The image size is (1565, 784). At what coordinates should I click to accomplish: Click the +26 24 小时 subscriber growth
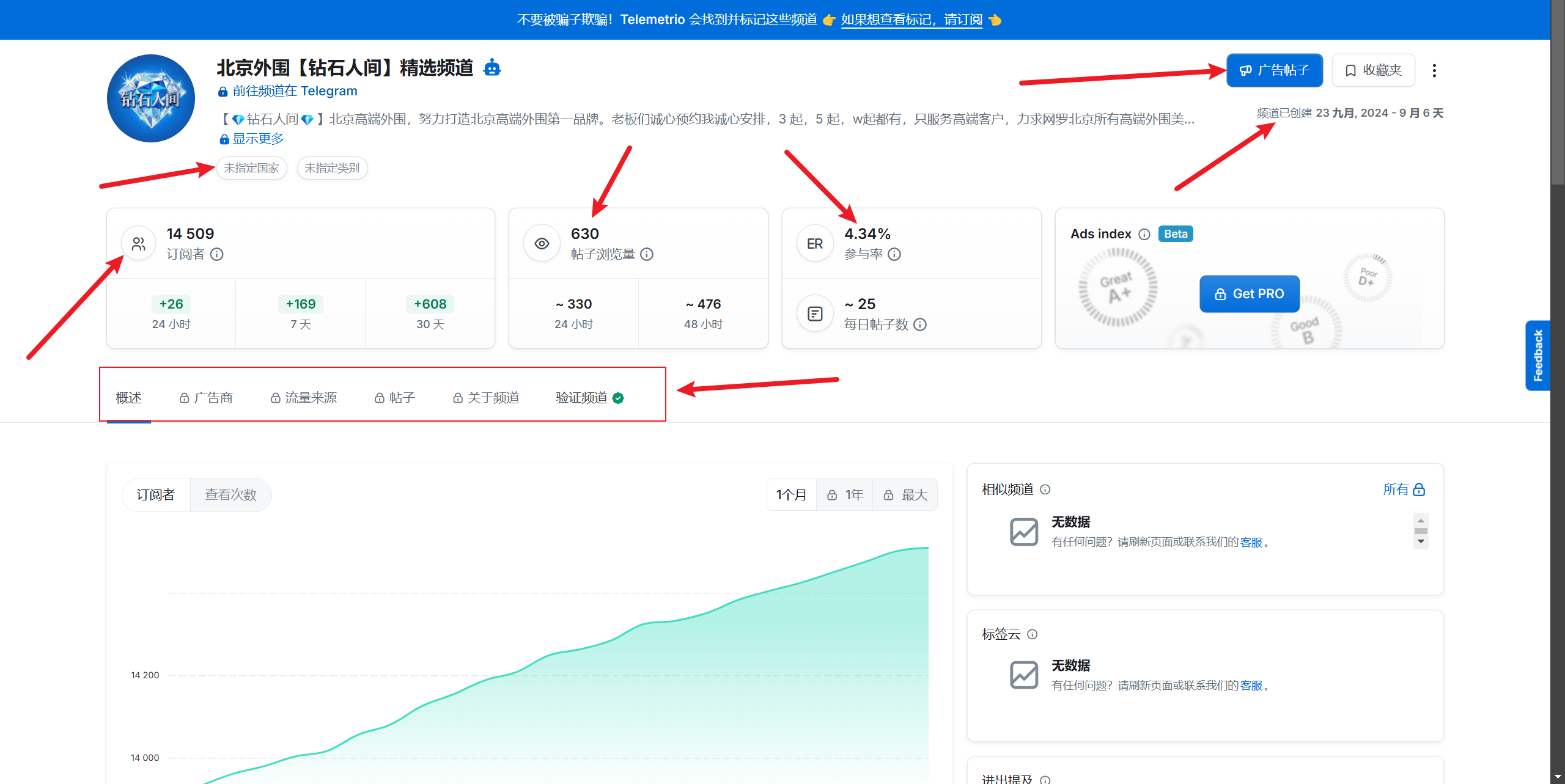(x=171, y=313)
